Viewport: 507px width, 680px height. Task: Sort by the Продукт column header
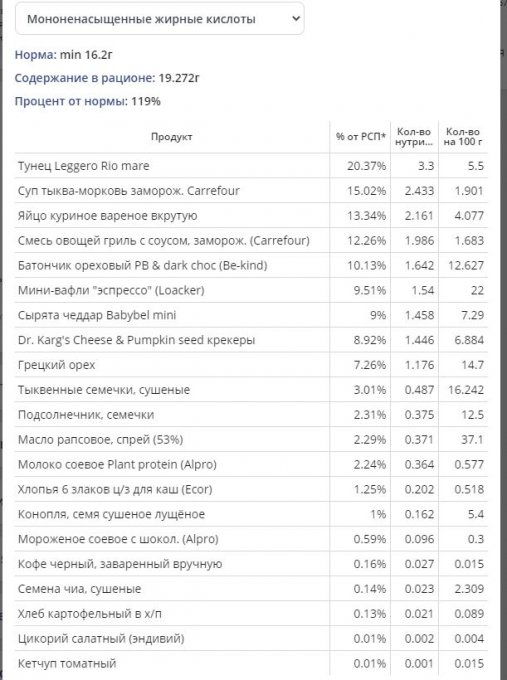pyautogui.click(x=172, y=137)
